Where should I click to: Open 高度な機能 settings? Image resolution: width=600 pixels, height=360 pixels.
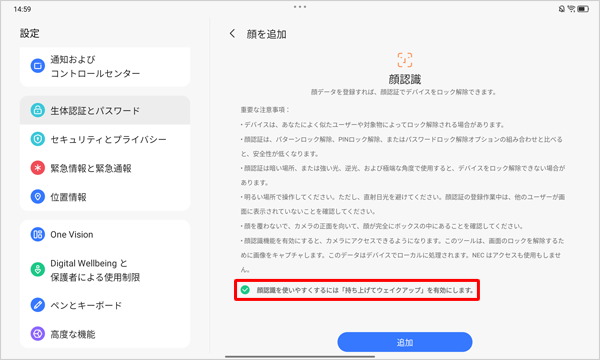tap(105, 334)
